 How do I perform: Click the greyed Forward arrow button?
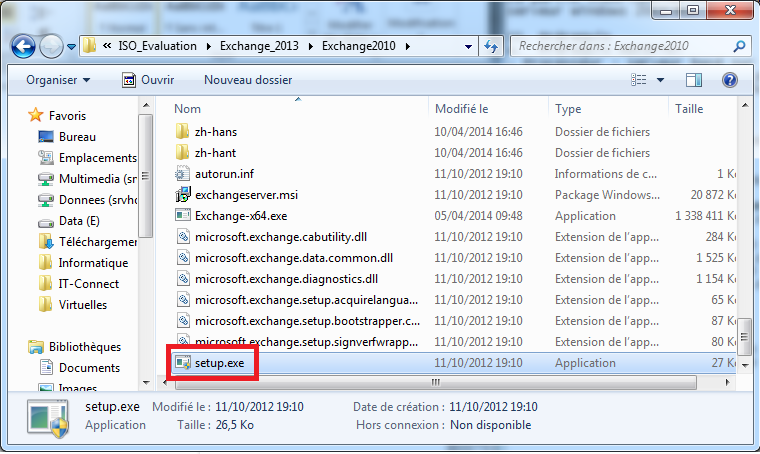point(51,47)
